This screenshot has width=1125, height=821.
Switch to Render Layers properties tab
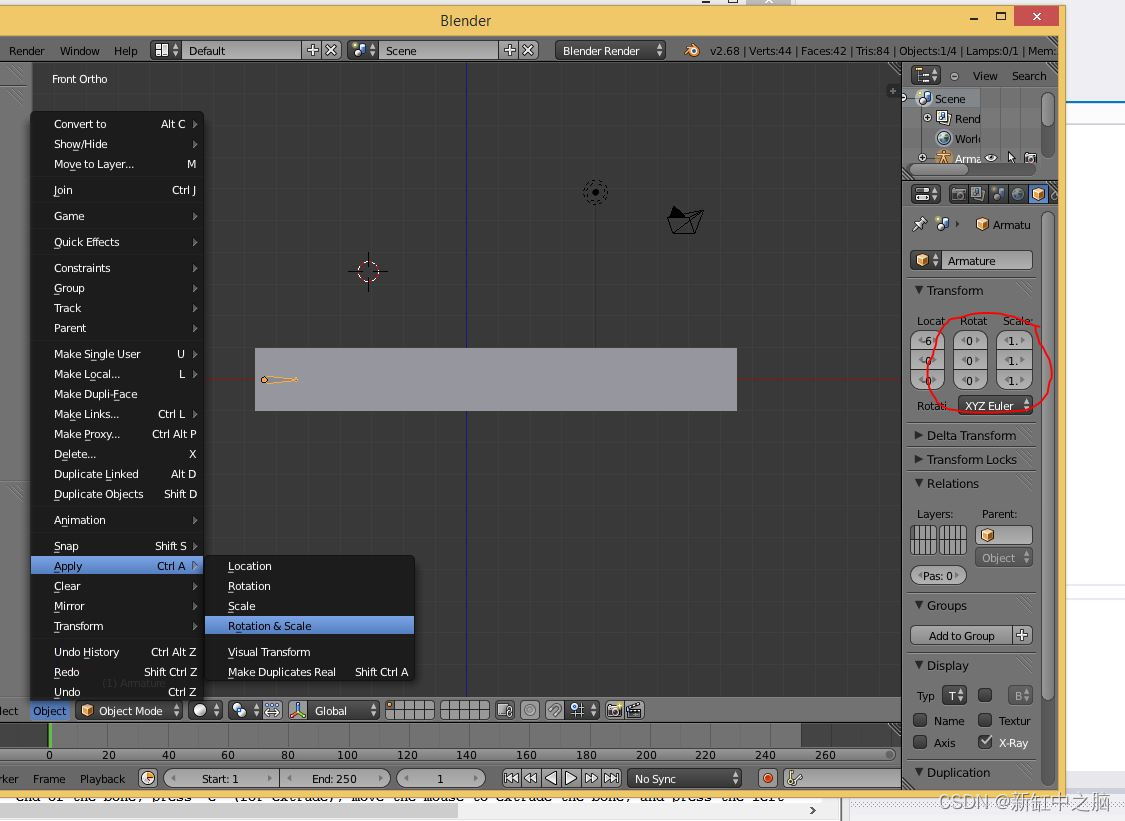977,194
